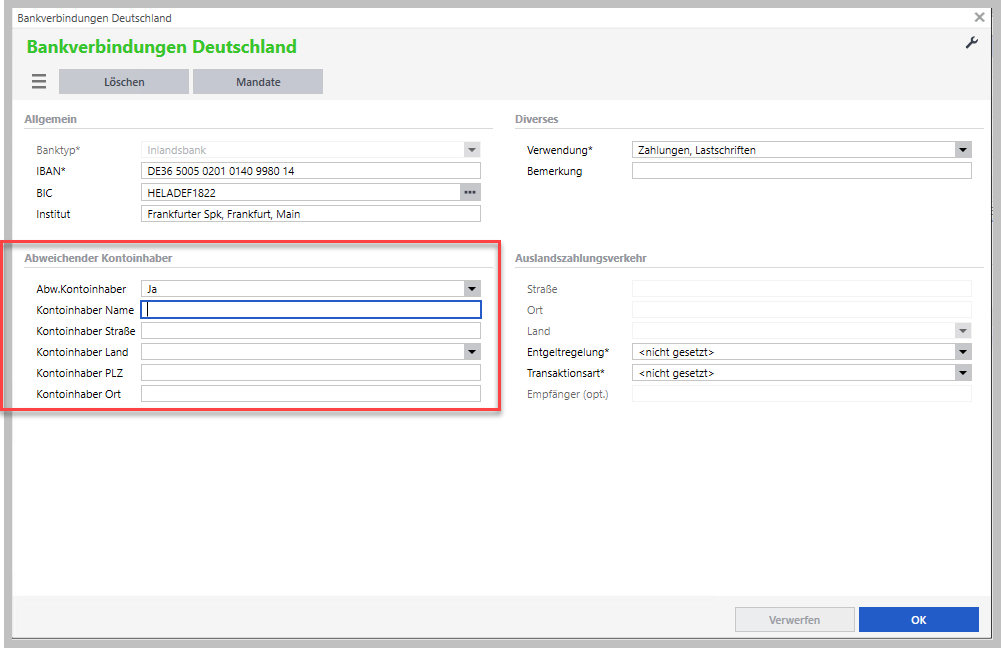The width and height of the screenshot is (1001, 648).
Task: Confirm with the OK button
Action: (918, 620)
